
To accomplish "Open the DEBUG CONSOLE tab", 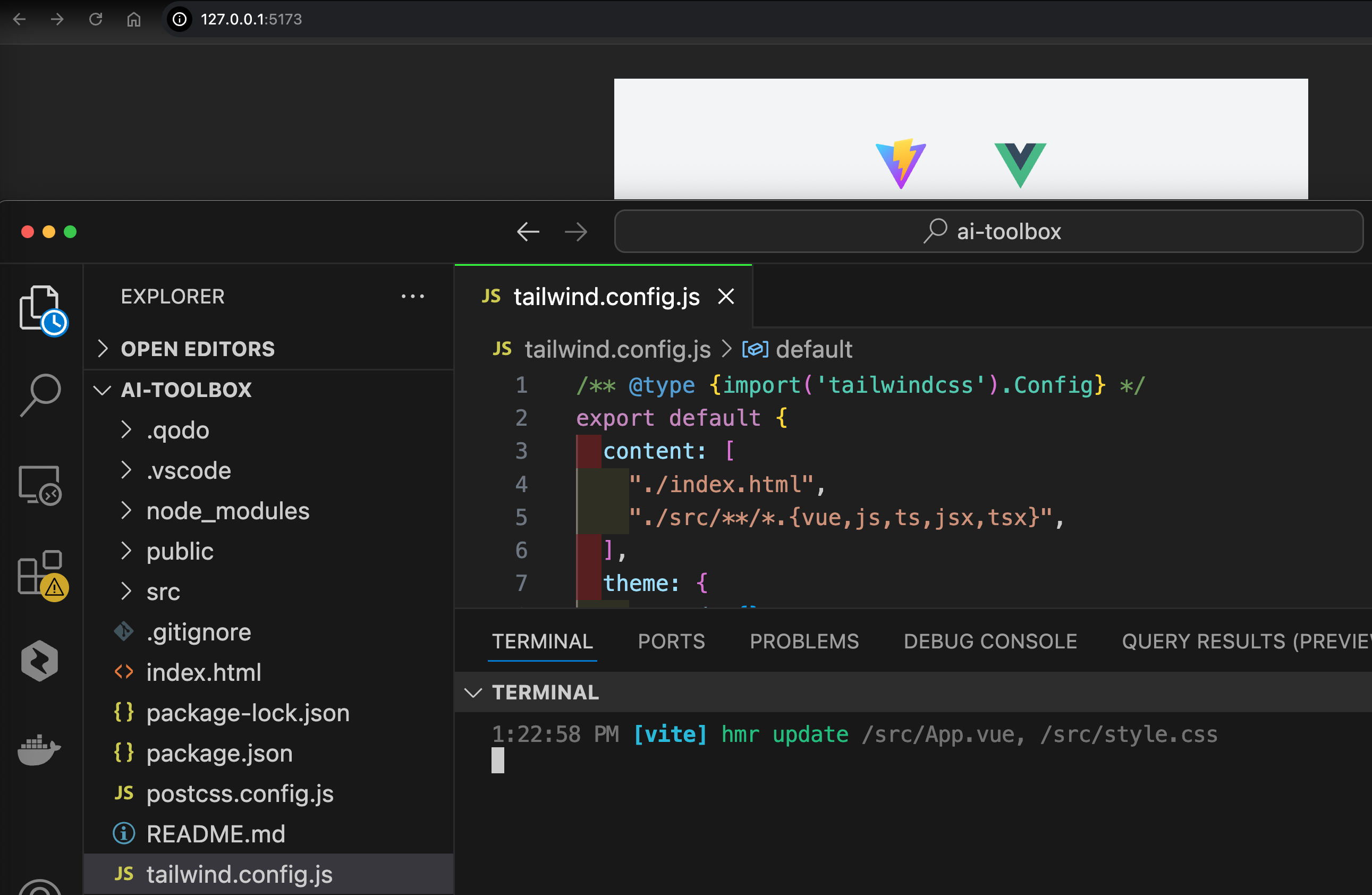I will coord(990,640).
